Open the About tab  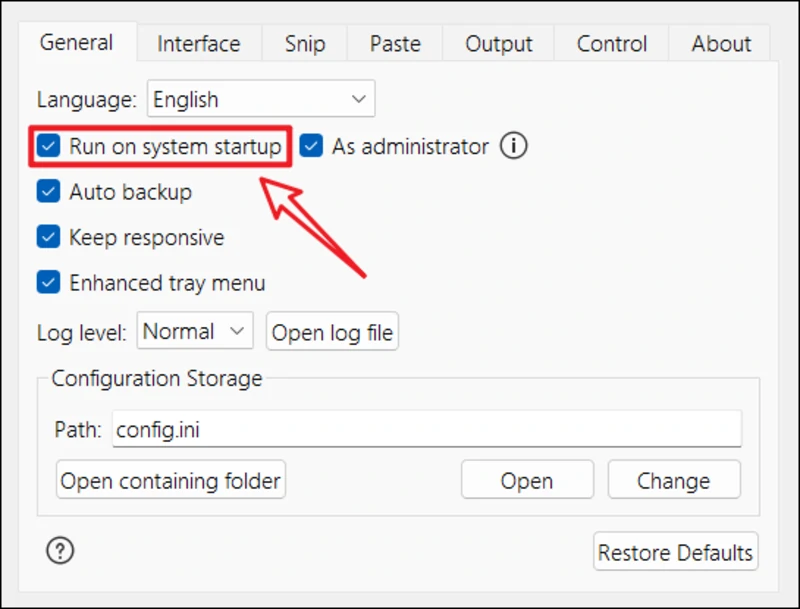point(721,44)
